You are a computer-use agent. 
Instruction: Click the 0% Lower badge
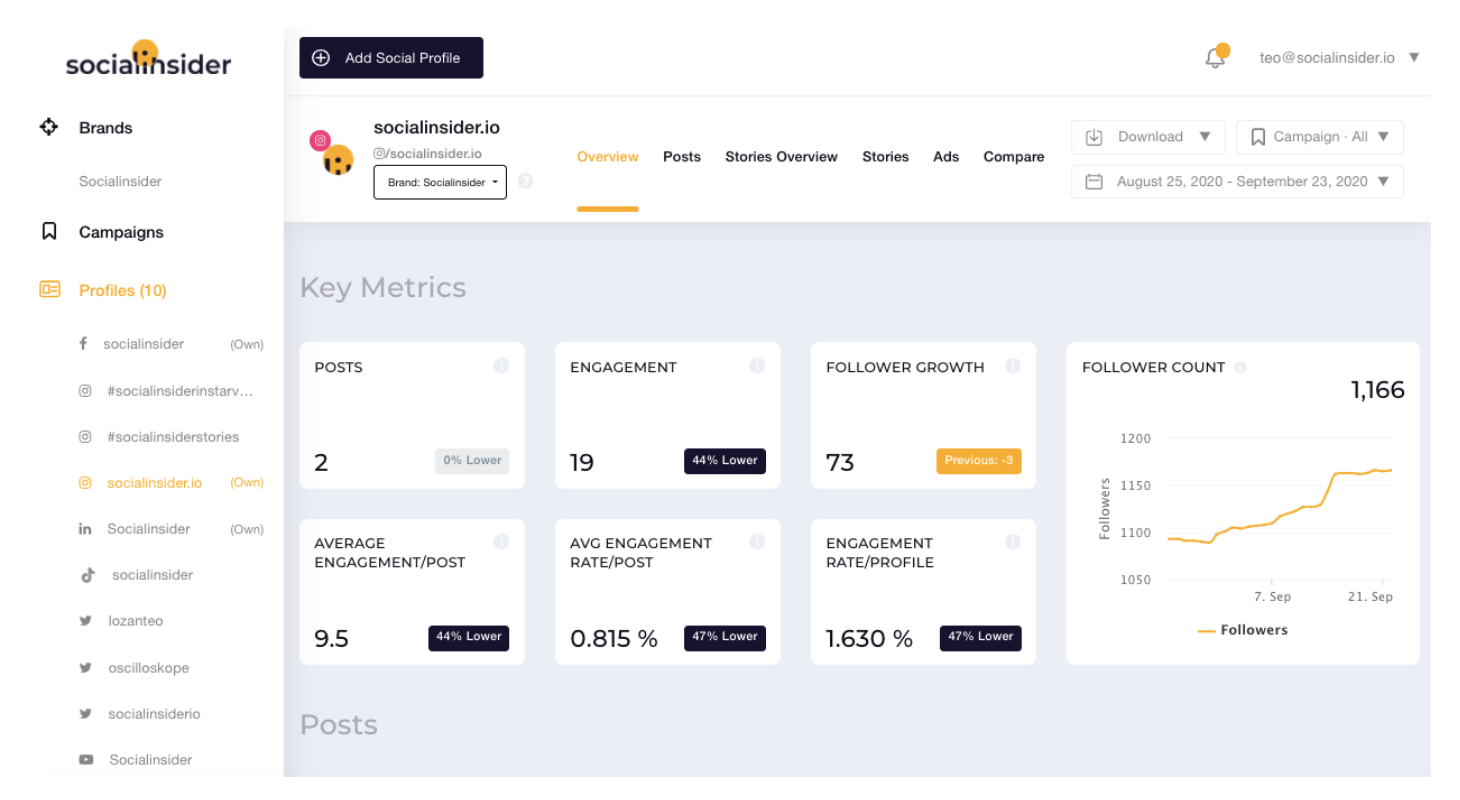tap(472, 461)
